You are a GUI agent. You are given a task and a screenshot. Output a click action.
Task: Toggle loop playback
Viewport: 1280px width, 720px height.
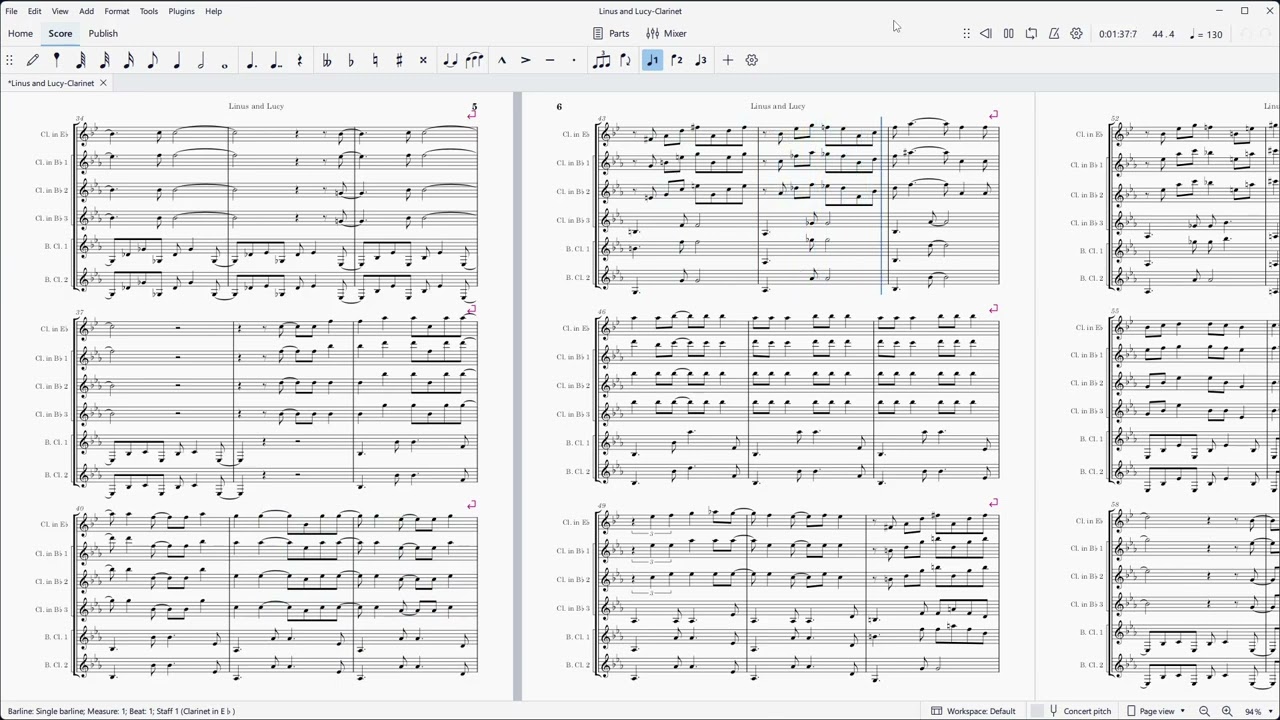click(x=1031, y=33)
